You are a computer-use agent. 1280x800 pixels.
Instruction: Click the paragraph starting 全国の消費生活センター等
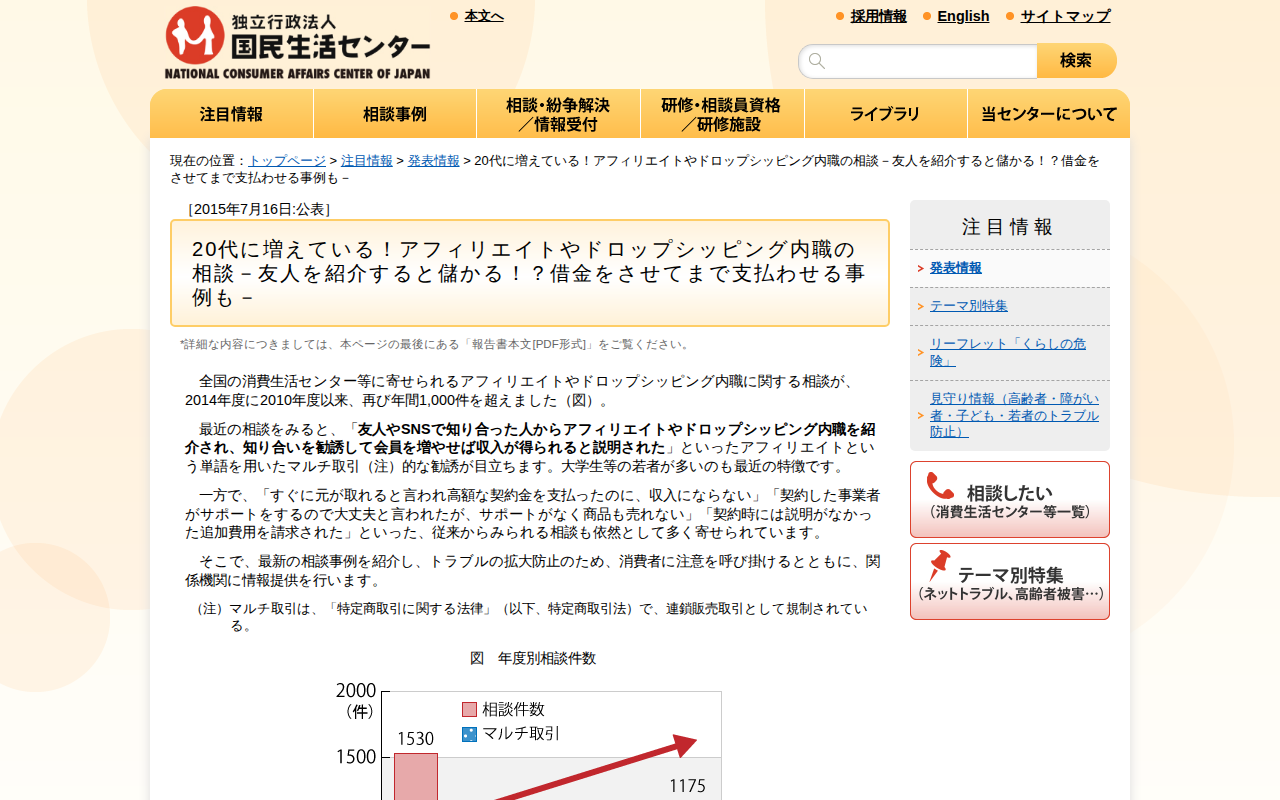[x=521, y=391]
